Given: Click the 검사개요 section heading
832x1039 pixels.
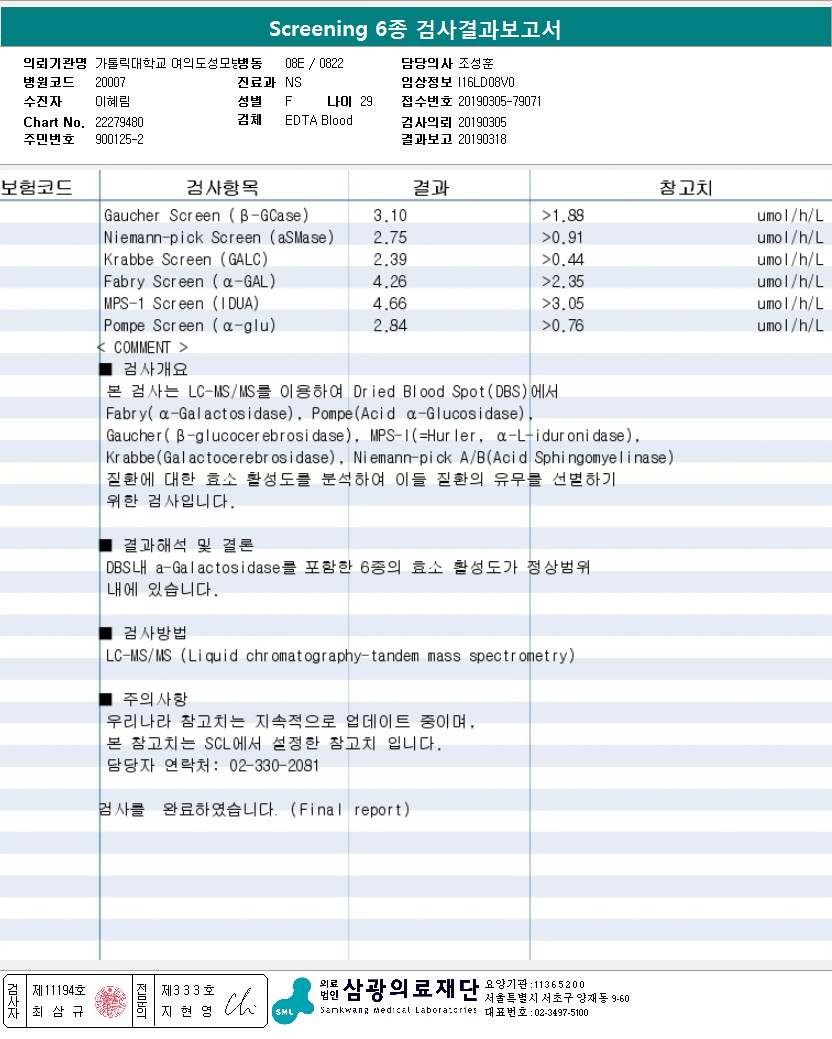Looking at the screenshot, I should (144, 369).
